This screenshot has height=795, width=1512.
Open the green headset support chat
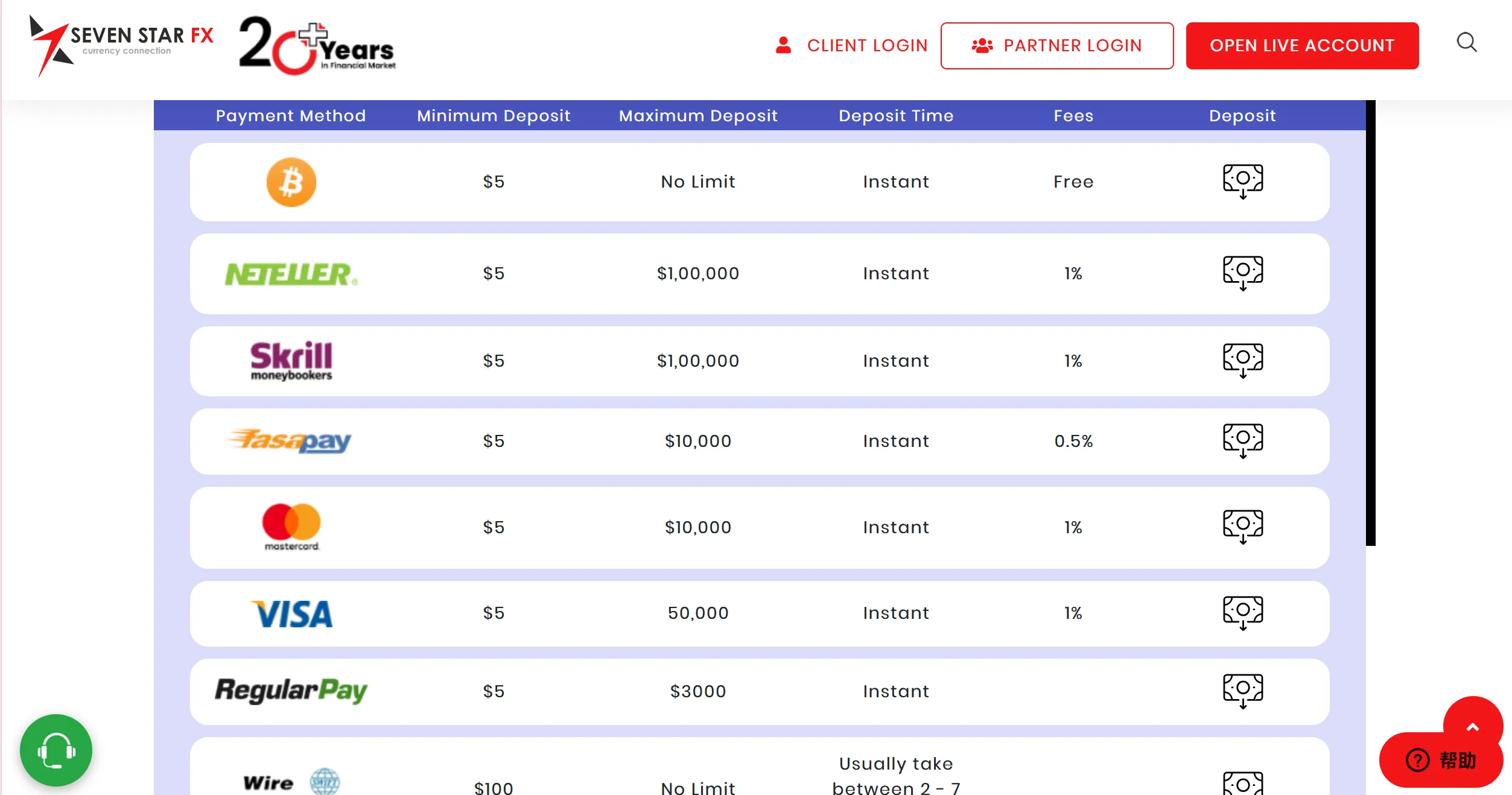pyautogui.click(x=56, y=750)
